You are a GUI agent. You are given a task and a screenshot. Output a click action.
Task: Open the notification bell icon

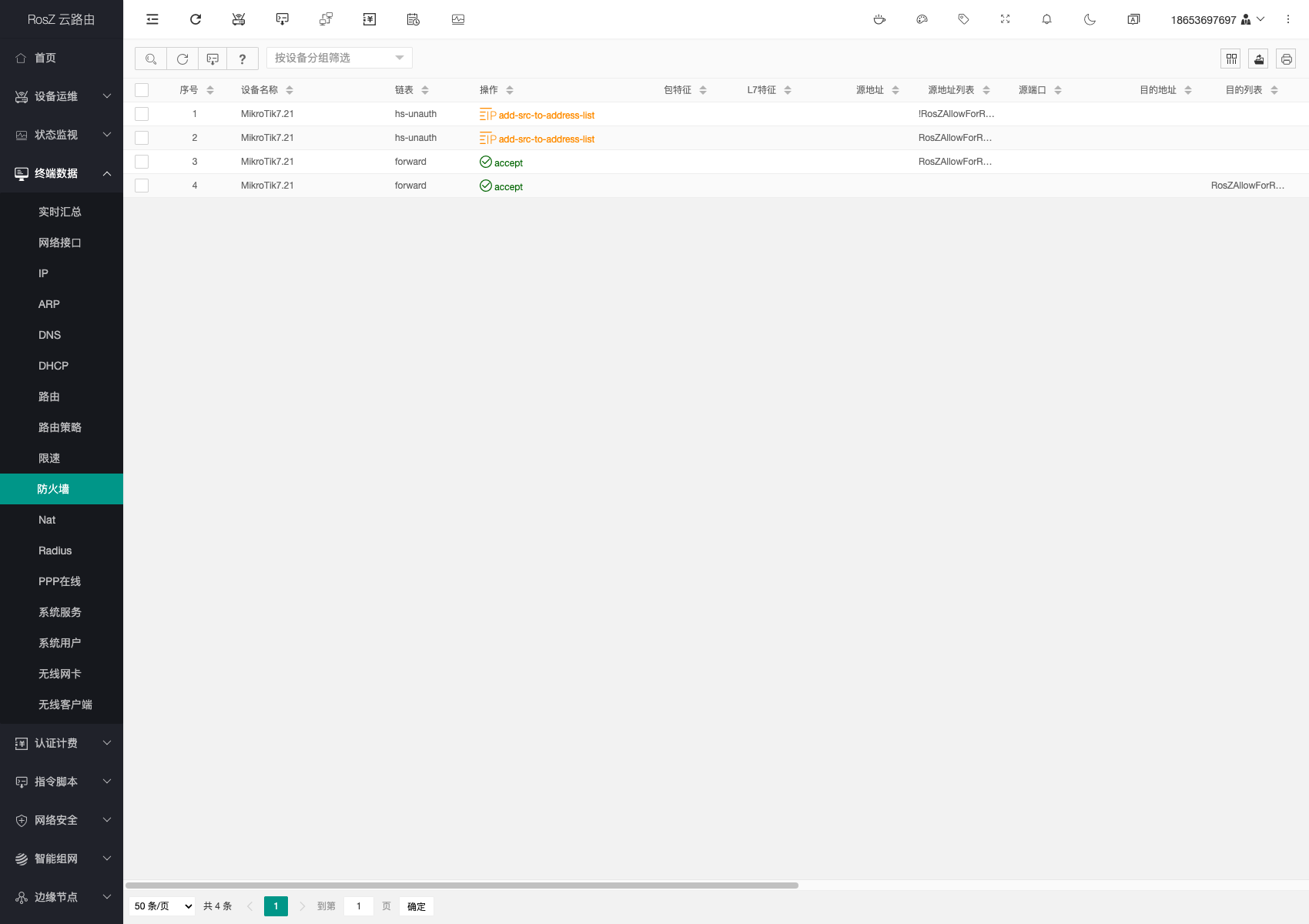1046,19
